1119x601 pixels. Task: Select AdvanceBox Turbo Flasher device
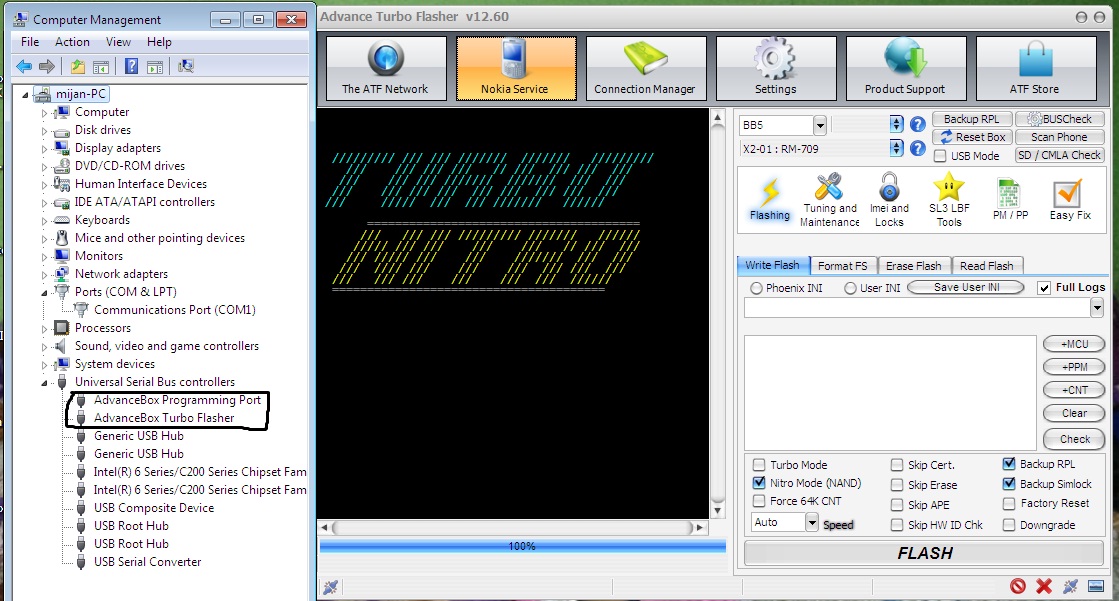(x=163, y=418)
